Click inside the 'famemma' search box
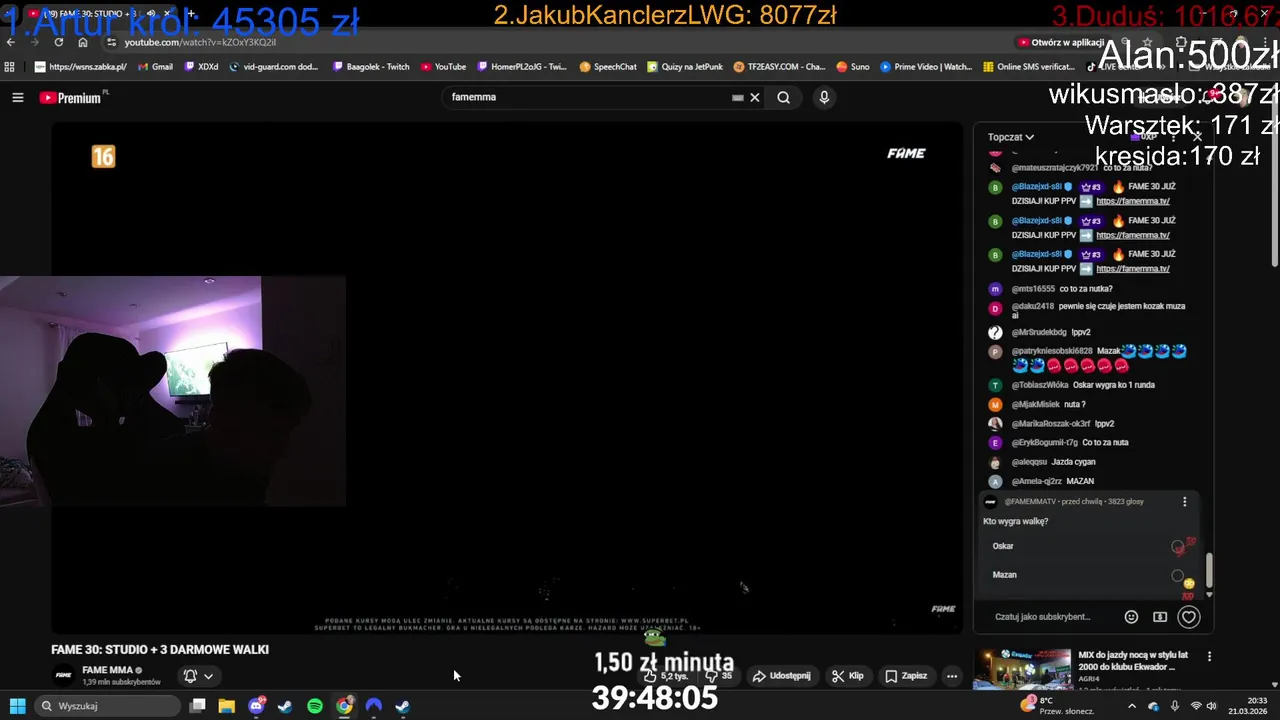The height and width of the screenshot is (720, 1280). point(590,97)
